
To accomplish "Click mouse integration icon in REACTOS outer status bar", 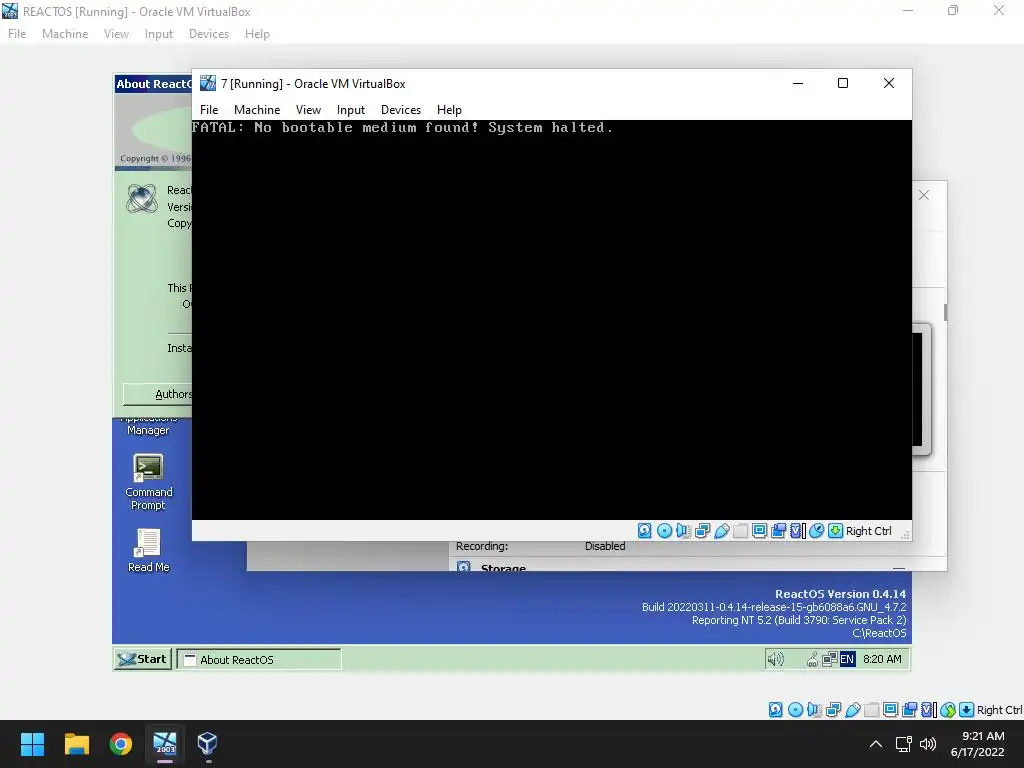I will [x=948, y=710].
